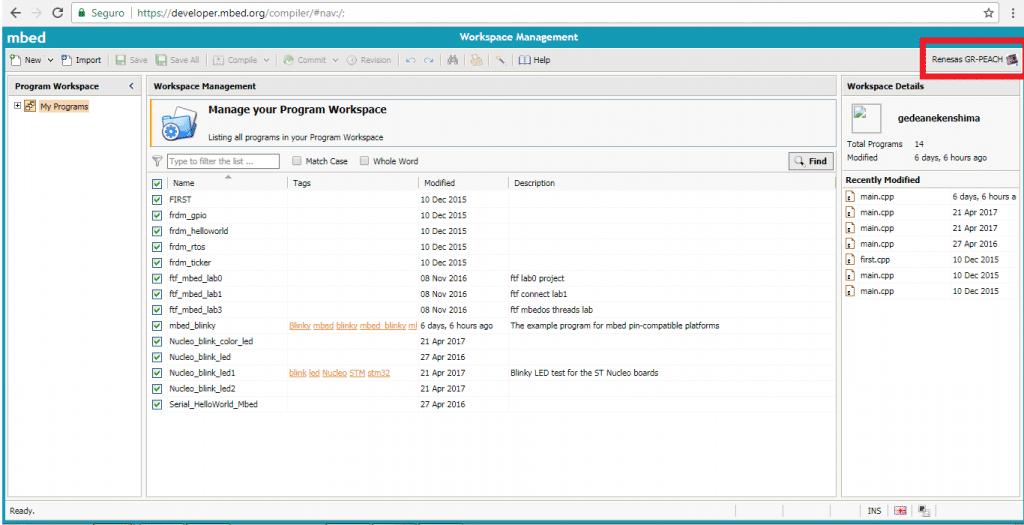Click the binoculars find icon in toolbar
The image size is (1024, 525).
452,60
